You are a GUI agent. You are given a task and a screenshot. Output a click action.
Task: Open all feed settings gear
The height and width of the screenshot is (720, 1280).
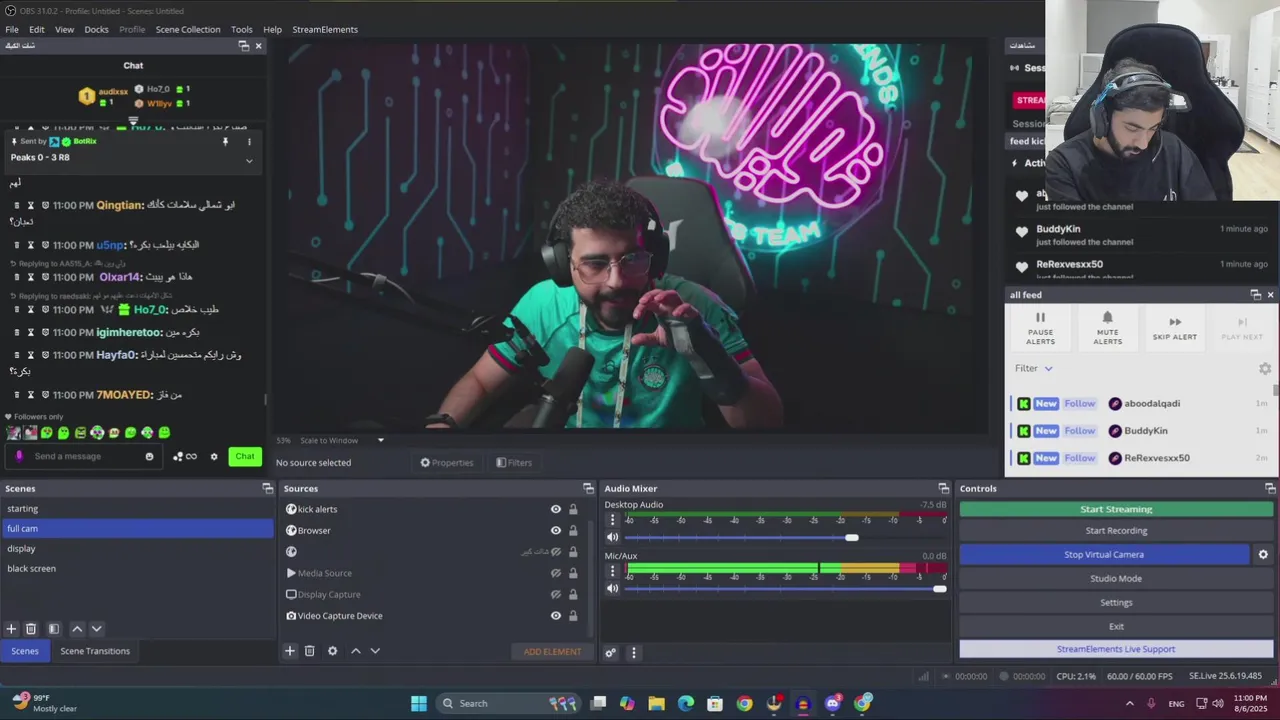(x=1265, y=369)
